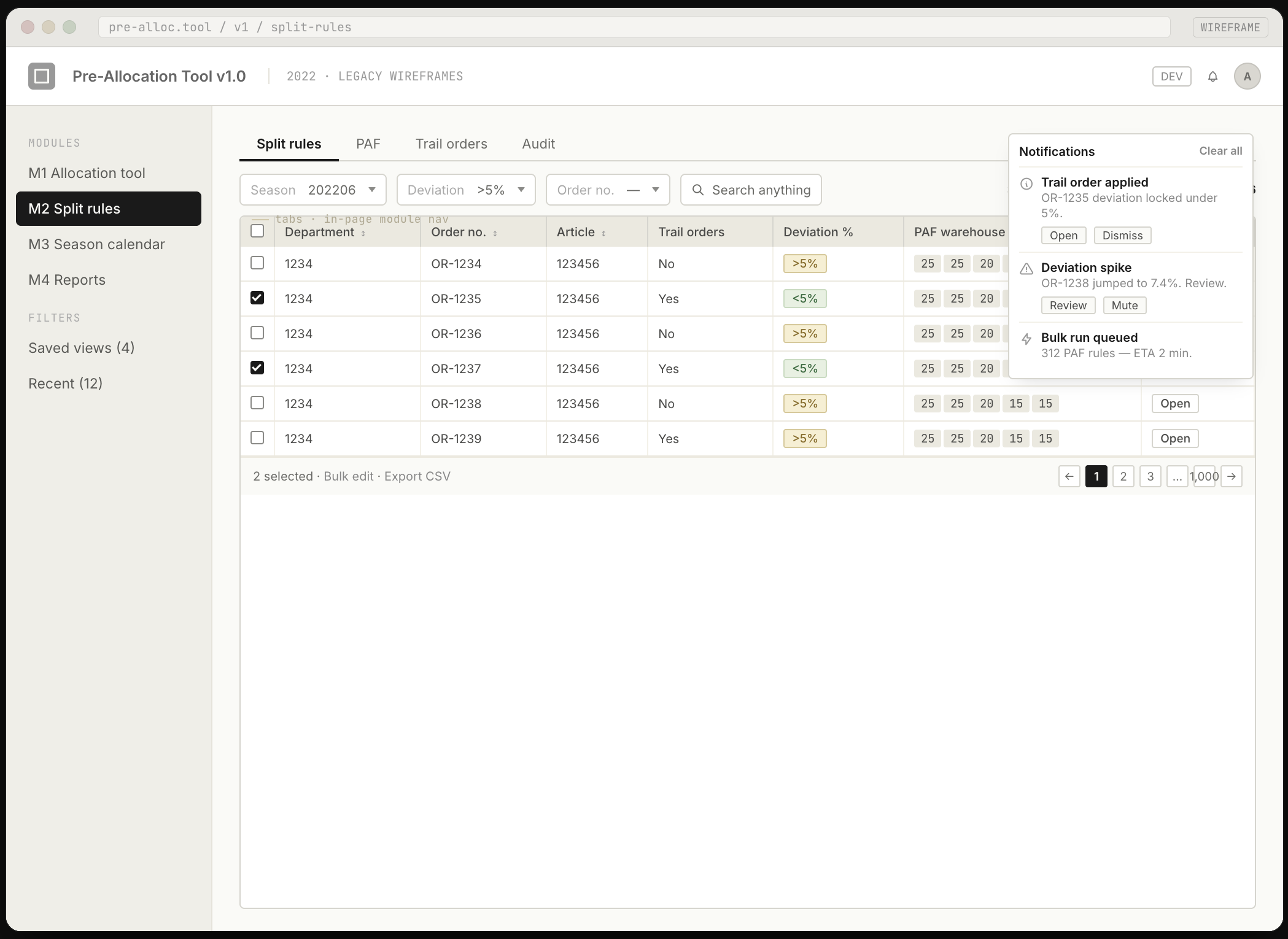Image resolution: width=1288 pixels, height=939 pixels.
Task: Expand the Order no. dropdown
Action: [608, 190]
